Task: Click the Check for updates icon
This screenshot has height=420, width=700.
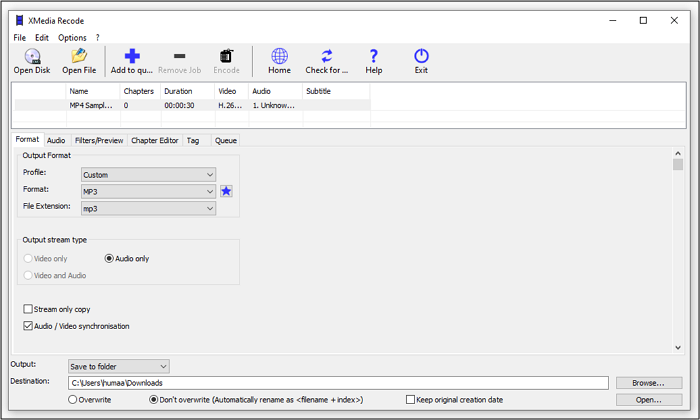Action: [x=326, y=56]
